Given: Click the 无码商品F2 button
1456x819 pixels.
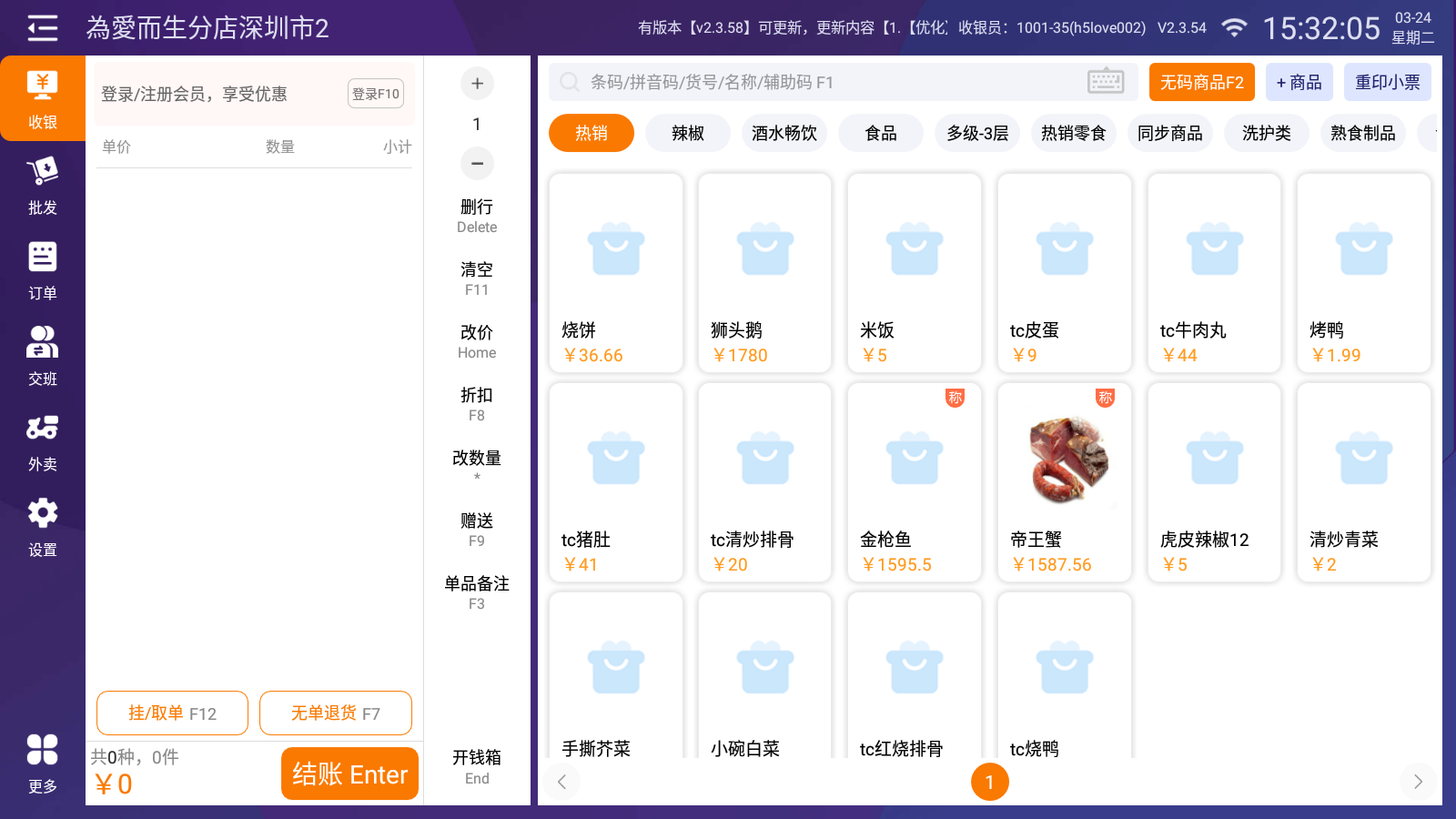Looking at the screenshot, I should [x=1201, y=82].
